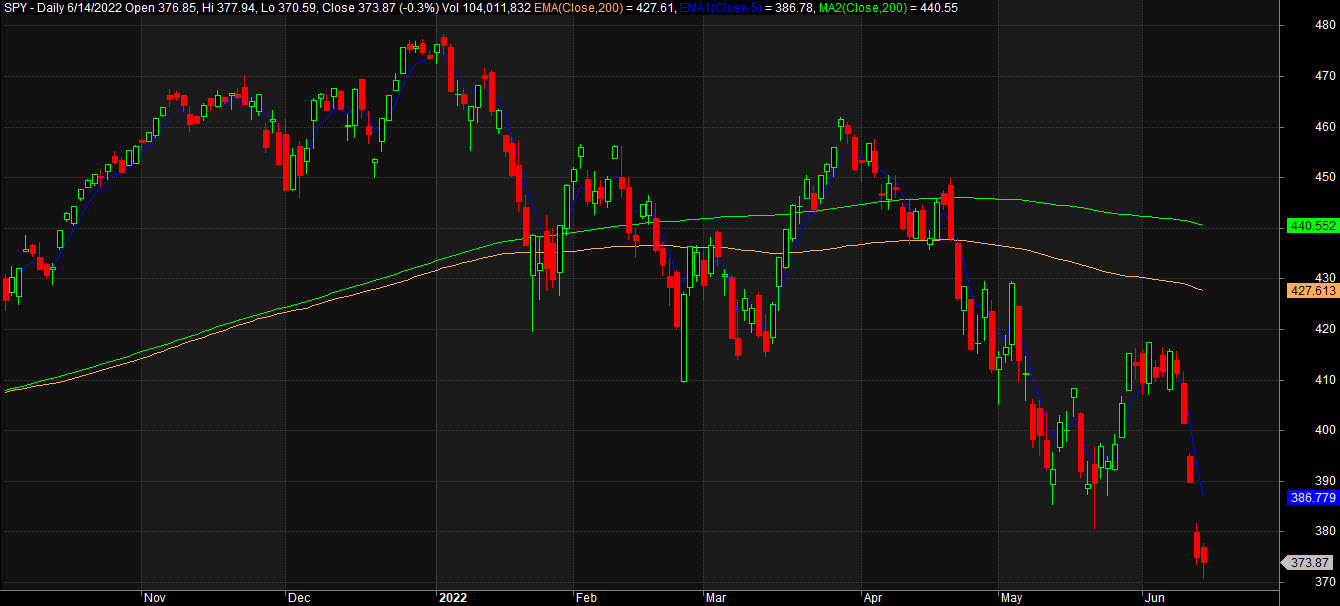Click the 410 price axis label
Viewport: 1340px width, 606px height.
point(1326,380)
